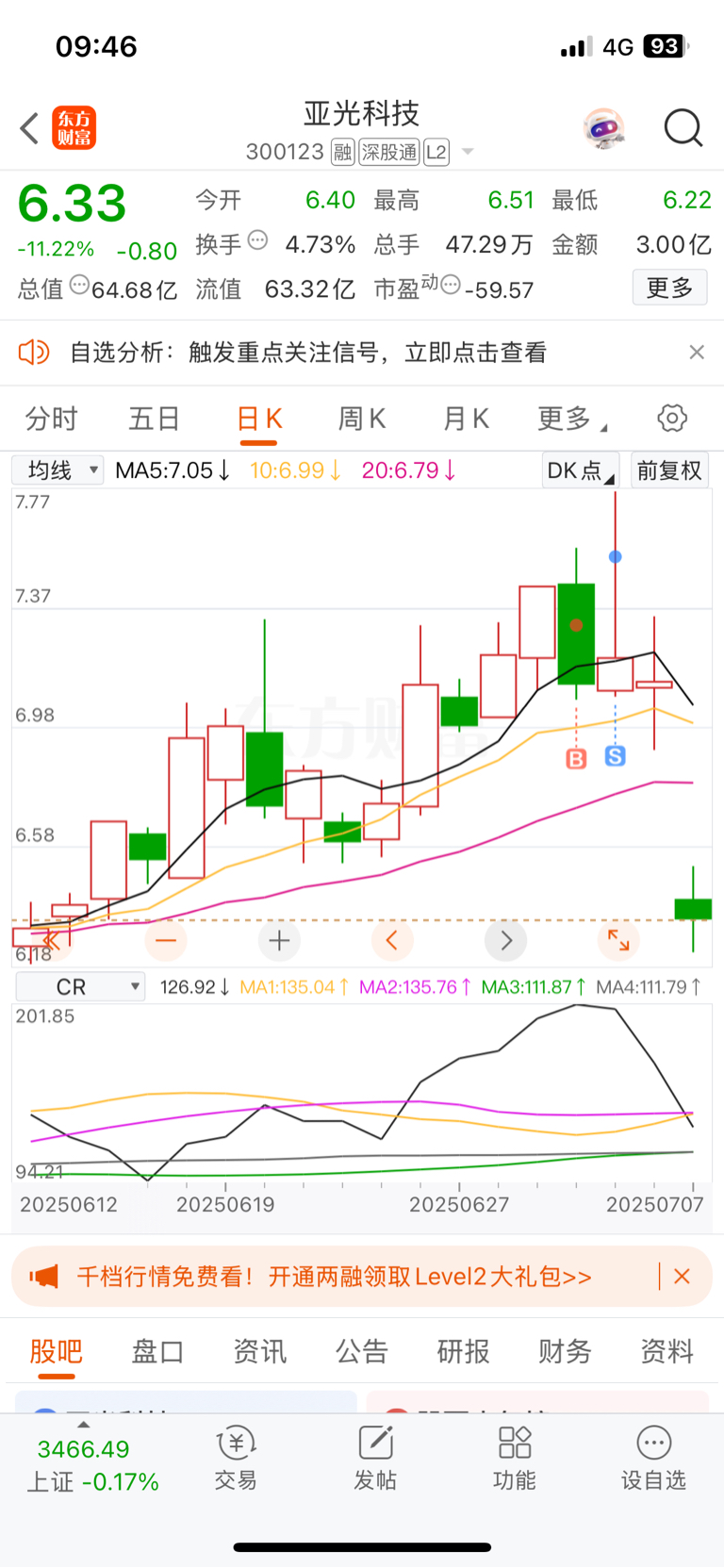Select the 日K chart tab
The height and width of the screenshot is (1568, 724).
(x=259, y=419)
